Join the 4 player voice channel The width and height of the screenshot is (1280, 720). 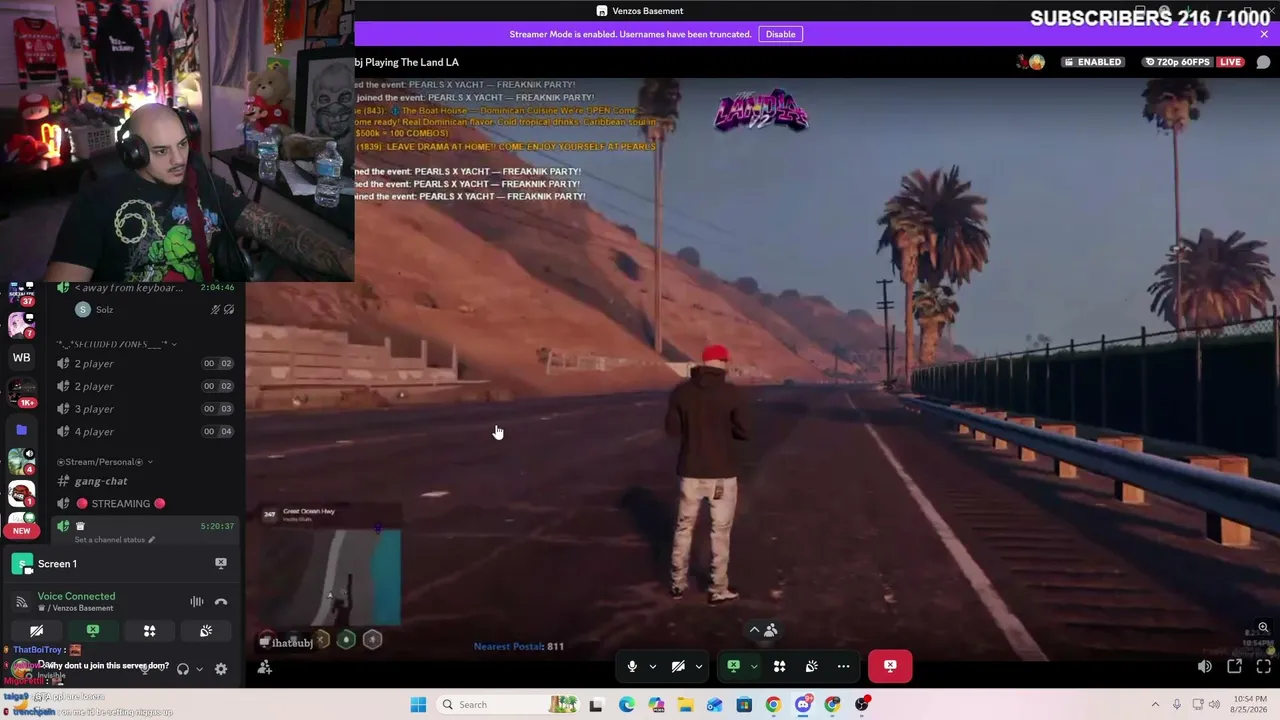[146, 432]
